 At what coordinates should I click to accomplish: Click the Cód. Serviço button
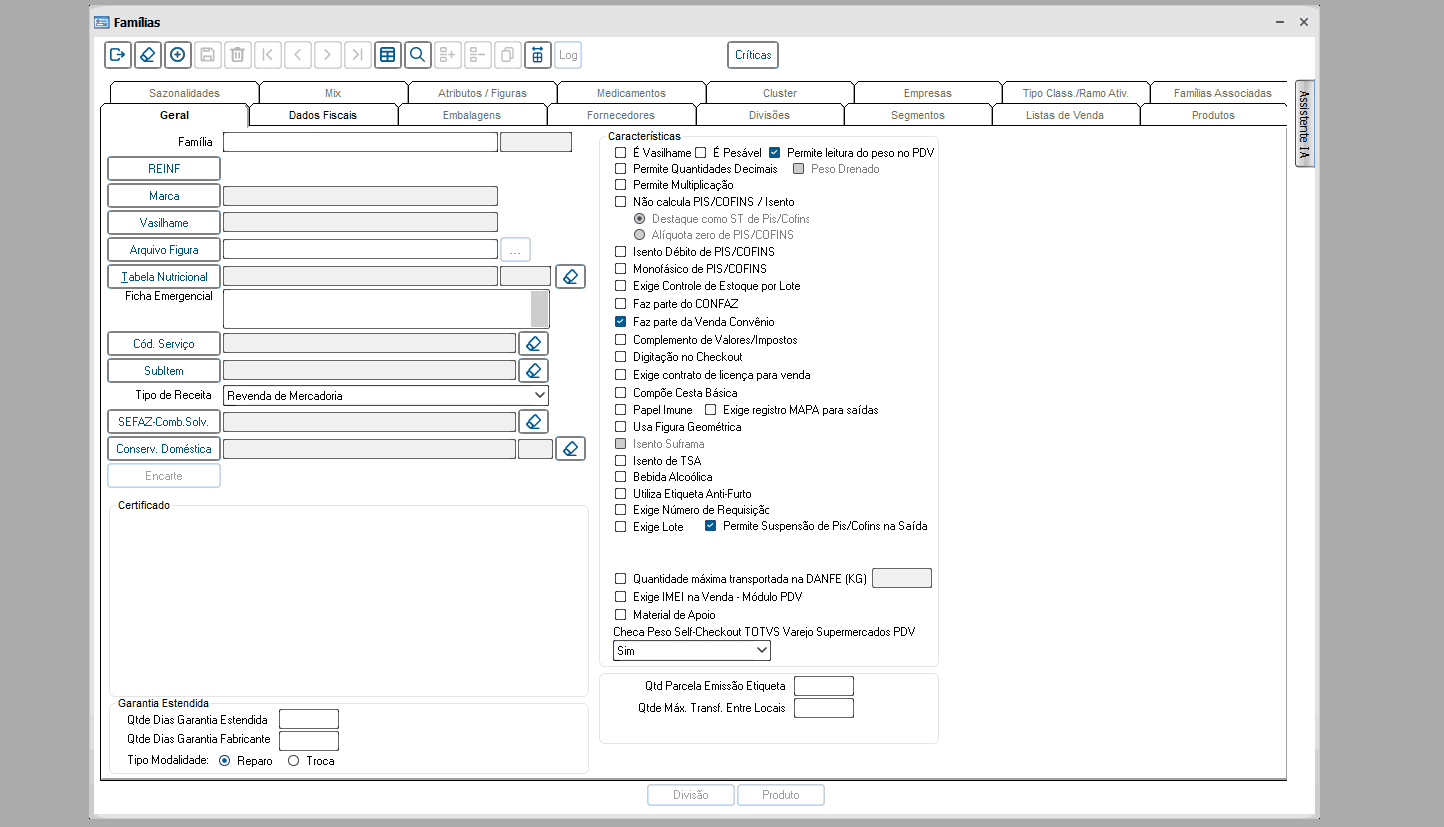[164, 344]
